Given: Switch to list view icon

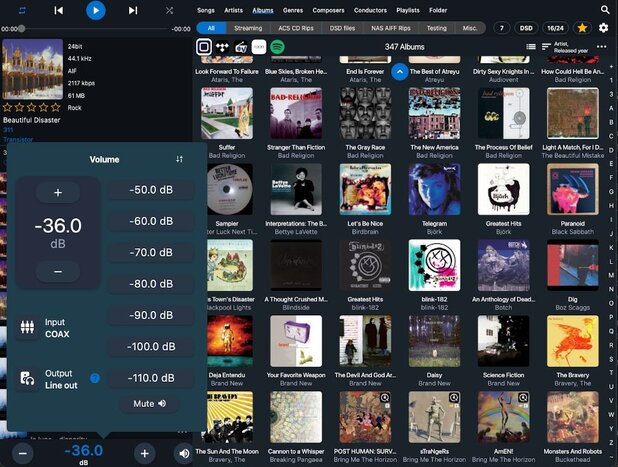Looking at the screenshot, I should click(x=531, y=47).
